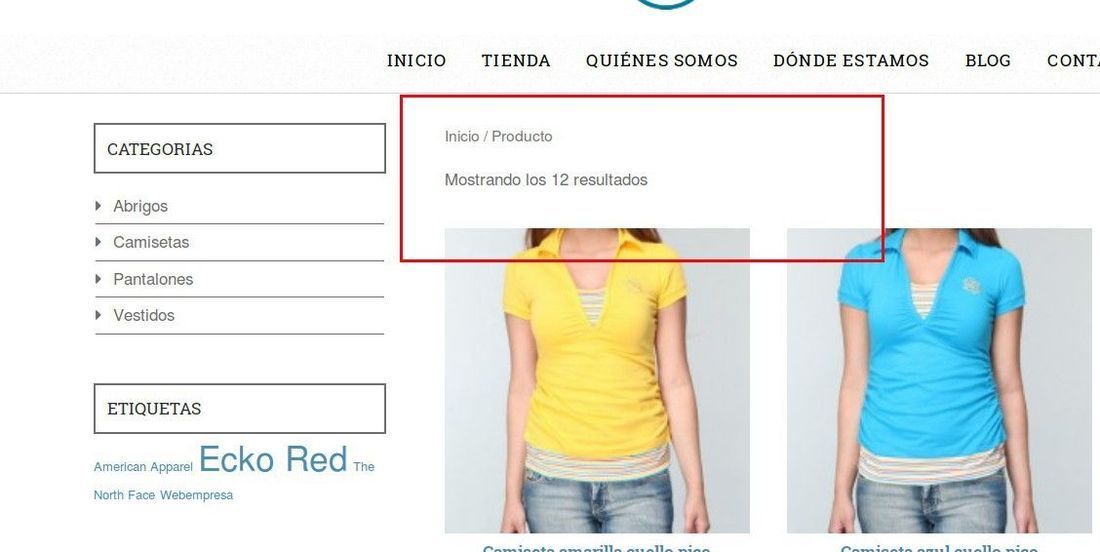
Task: Click the arrow icon beside Abrigos
Action: pos(98,206)
